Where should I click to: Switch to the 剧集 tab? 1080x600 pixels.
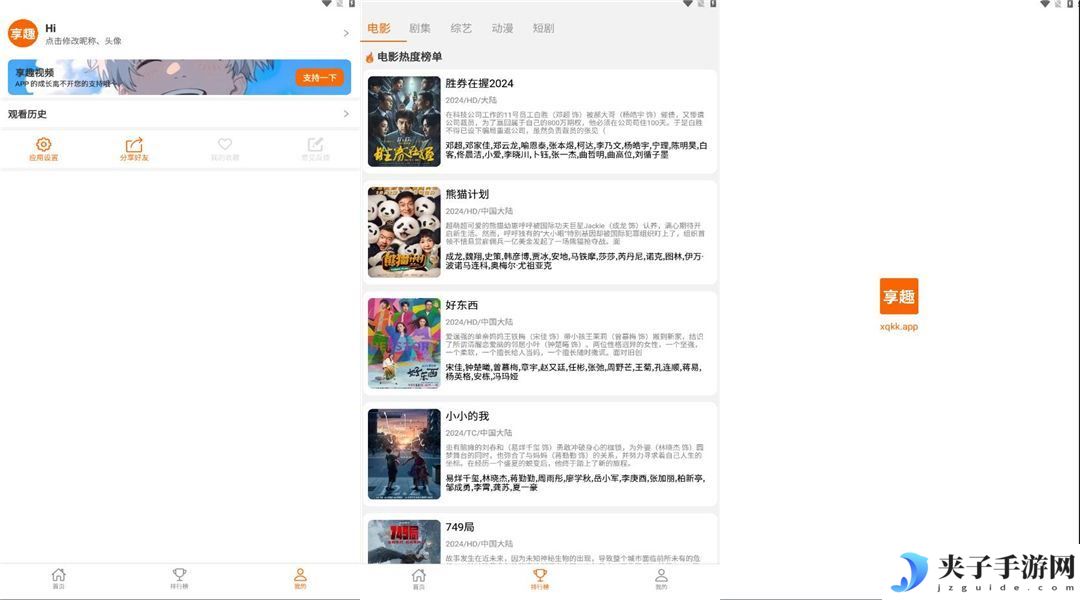point(419,28)
